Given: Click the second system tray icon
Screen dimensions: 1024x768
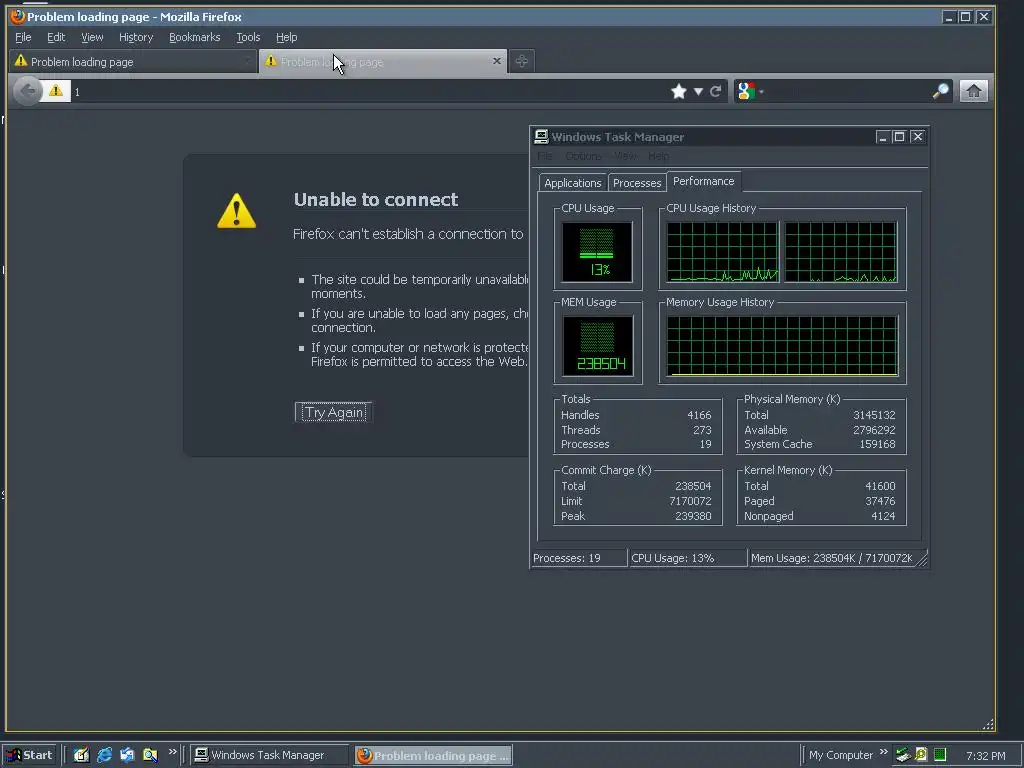Looking at the screenshot, I should 921,755.
